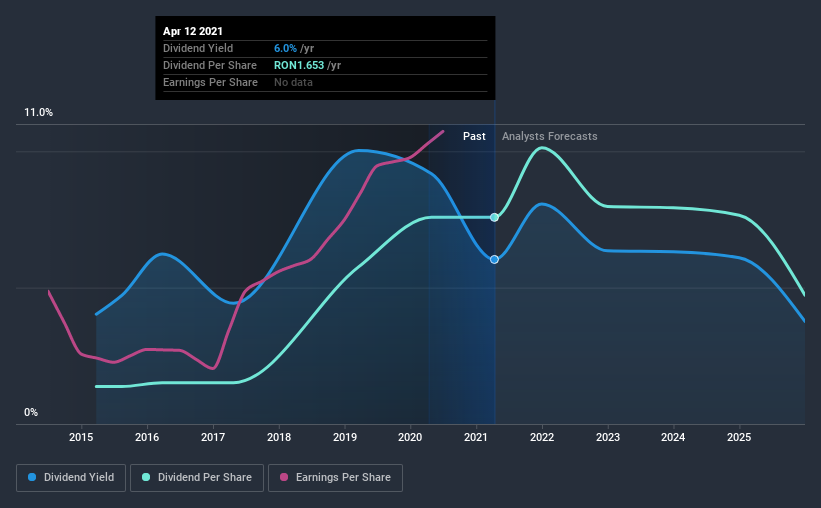Toggle the Dividend Per Share legend button
This screenshot has height=508, width=821.
tap(197, 478)
